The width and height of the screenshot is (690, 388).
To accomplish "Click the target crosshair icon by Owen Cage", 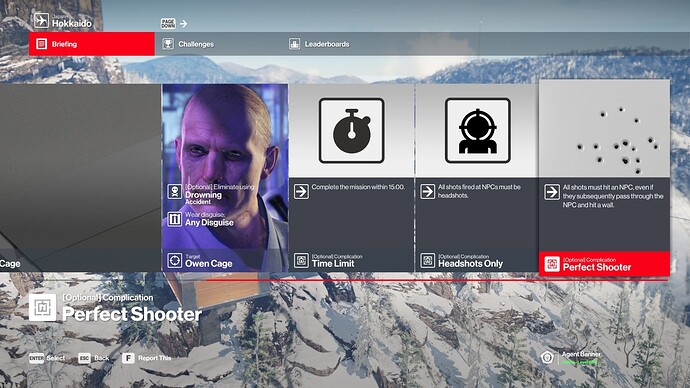I will (x=175, y=260).
